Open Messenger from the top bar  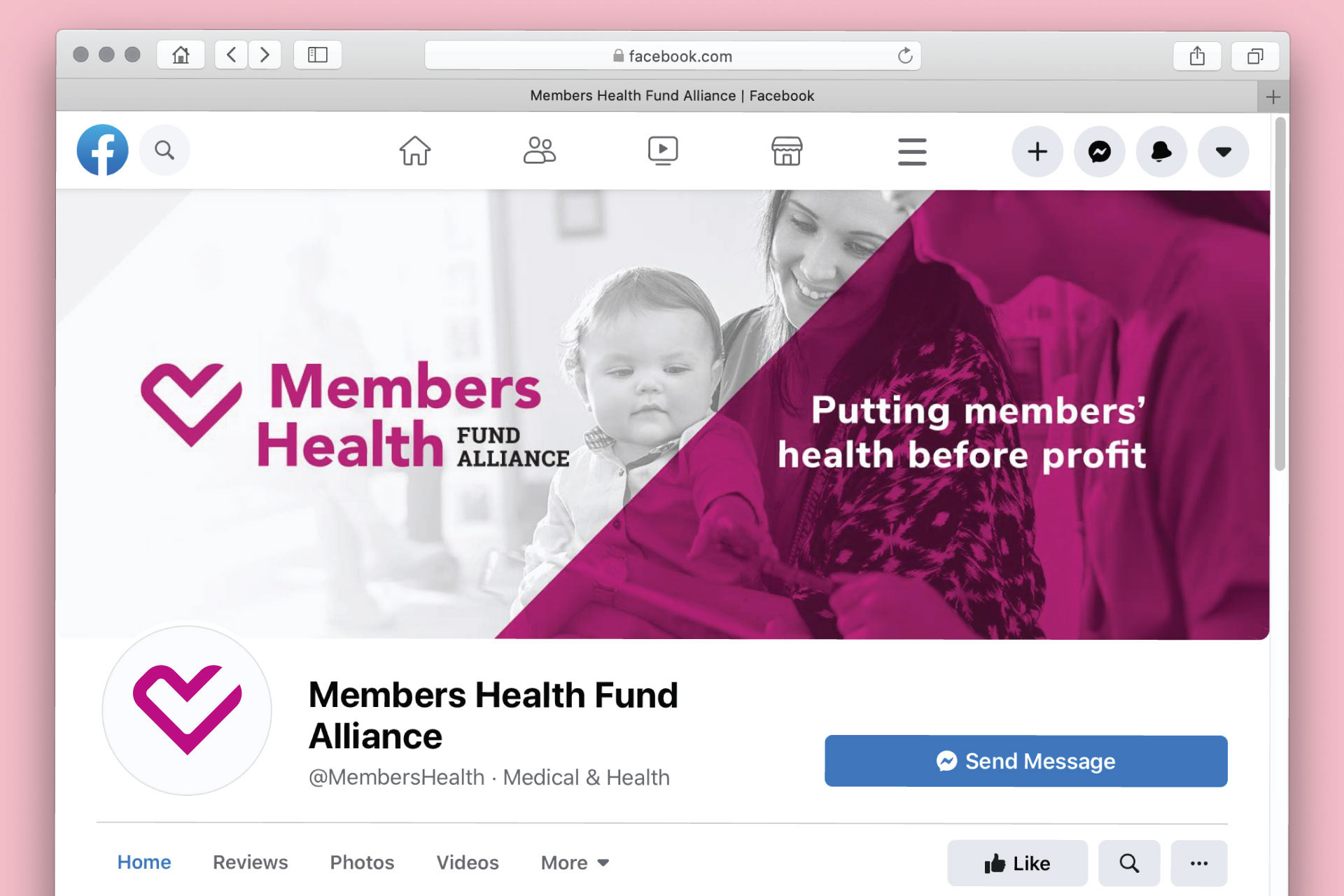click(x=1100, y=151)
